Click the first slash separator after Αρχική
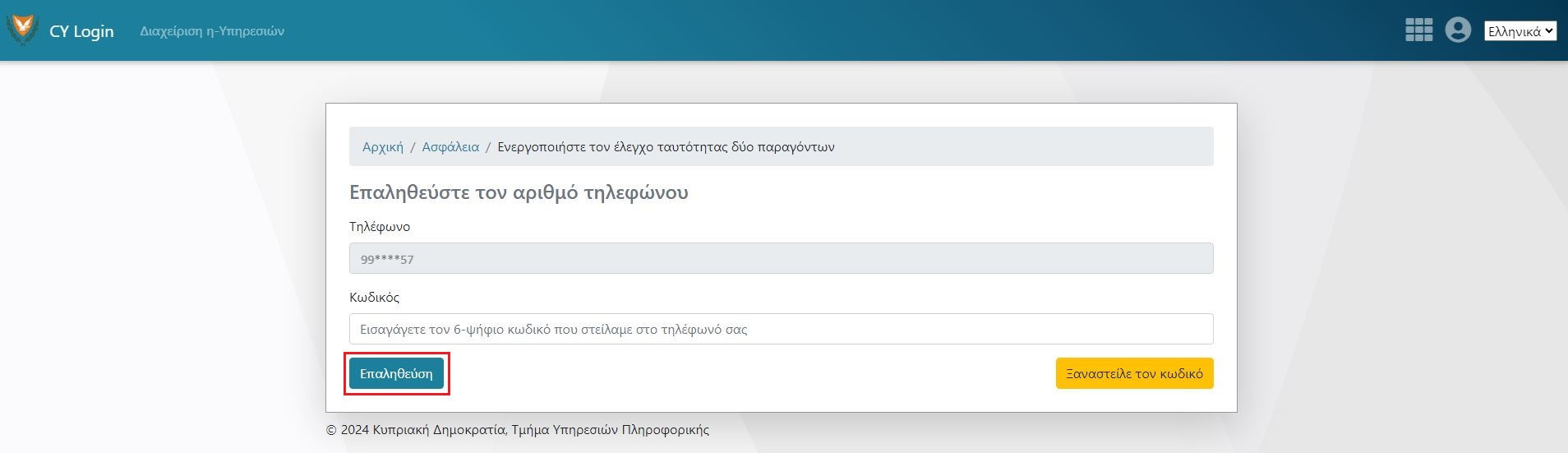 413,147
